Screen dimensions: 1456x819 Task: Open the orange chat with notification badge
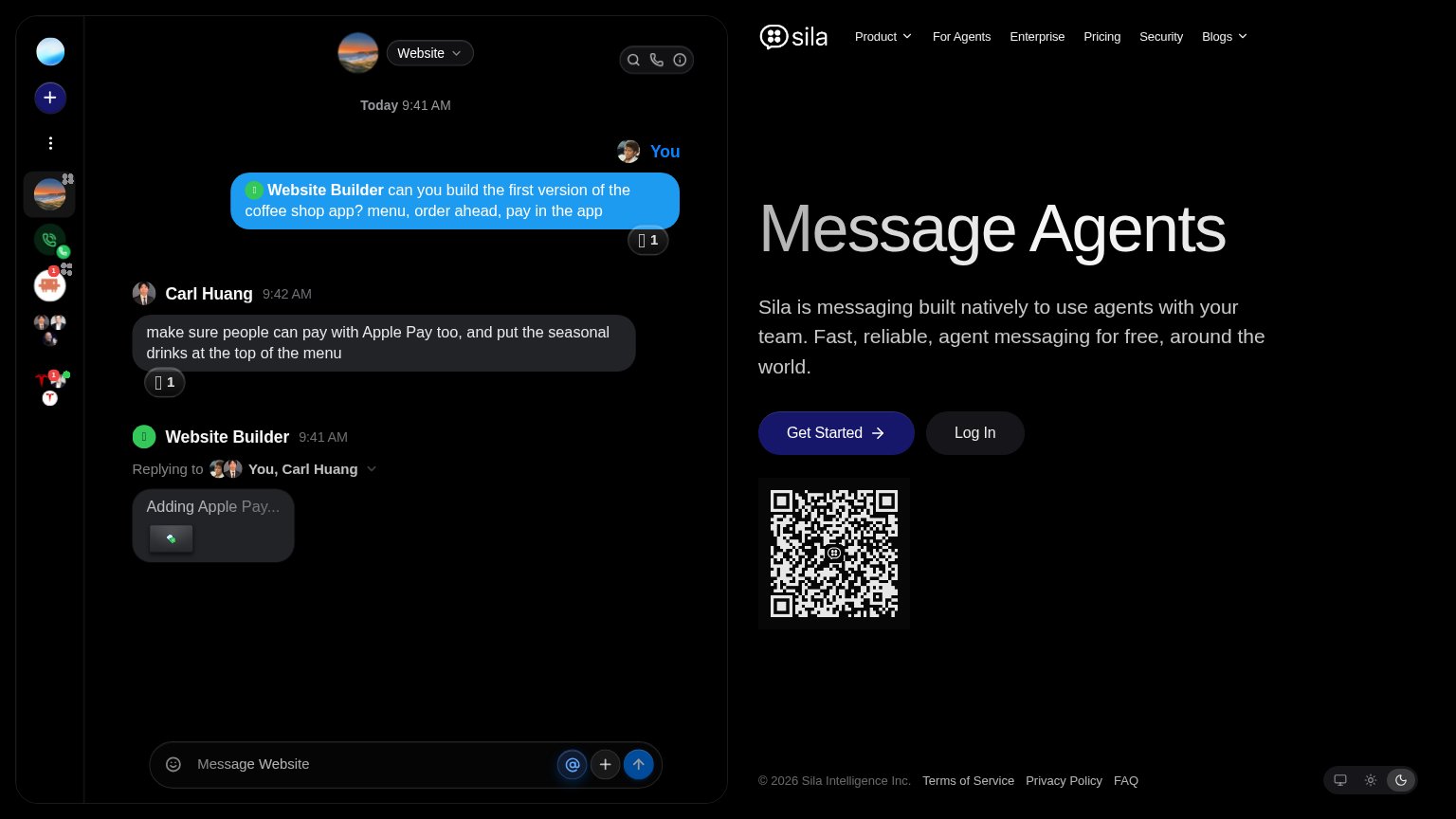(x=50, y=285)
